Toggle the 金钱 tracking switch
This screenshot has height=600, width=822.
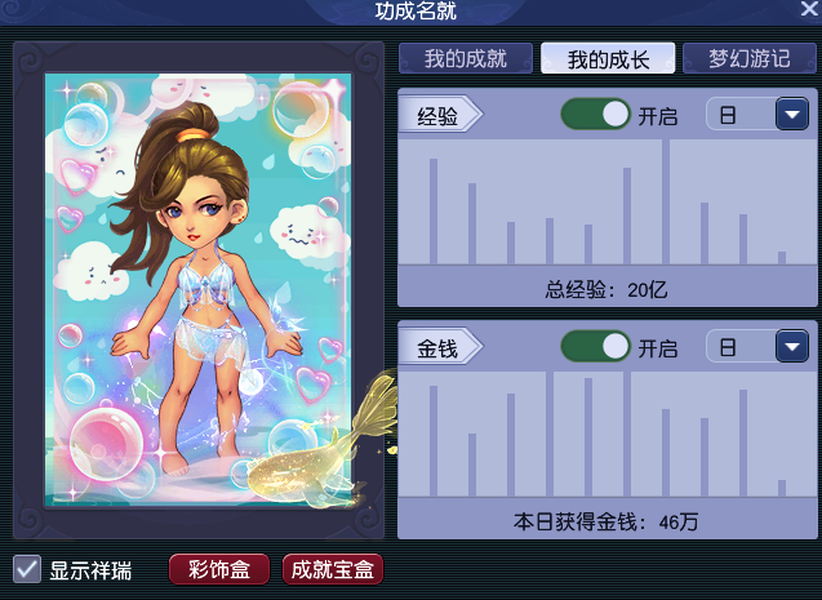point(596,346)
